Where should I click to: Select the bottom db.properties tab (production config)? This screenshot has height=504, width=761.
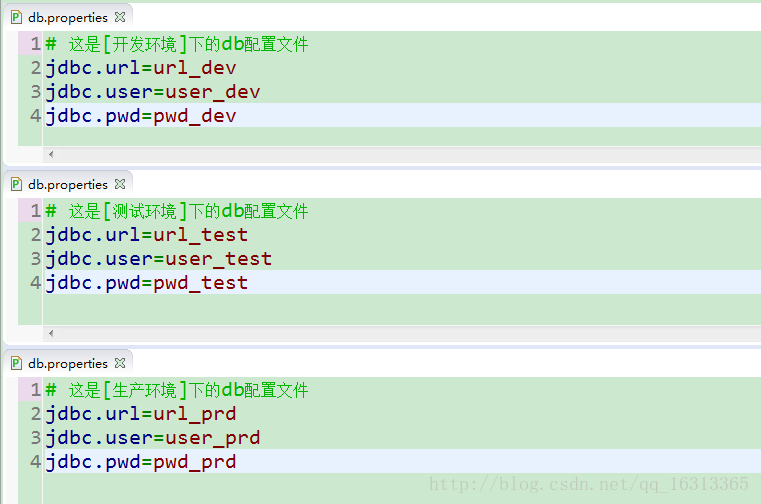point(68,363)
